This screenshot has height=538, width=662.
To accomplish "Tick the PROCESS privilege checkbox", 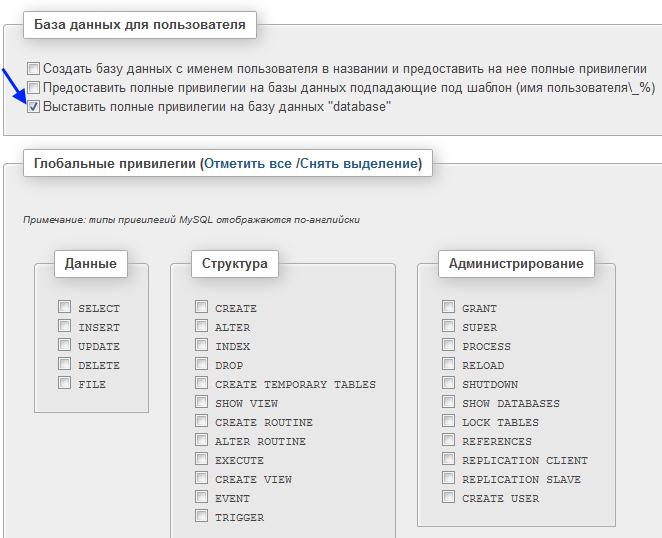I will [448, 345].
